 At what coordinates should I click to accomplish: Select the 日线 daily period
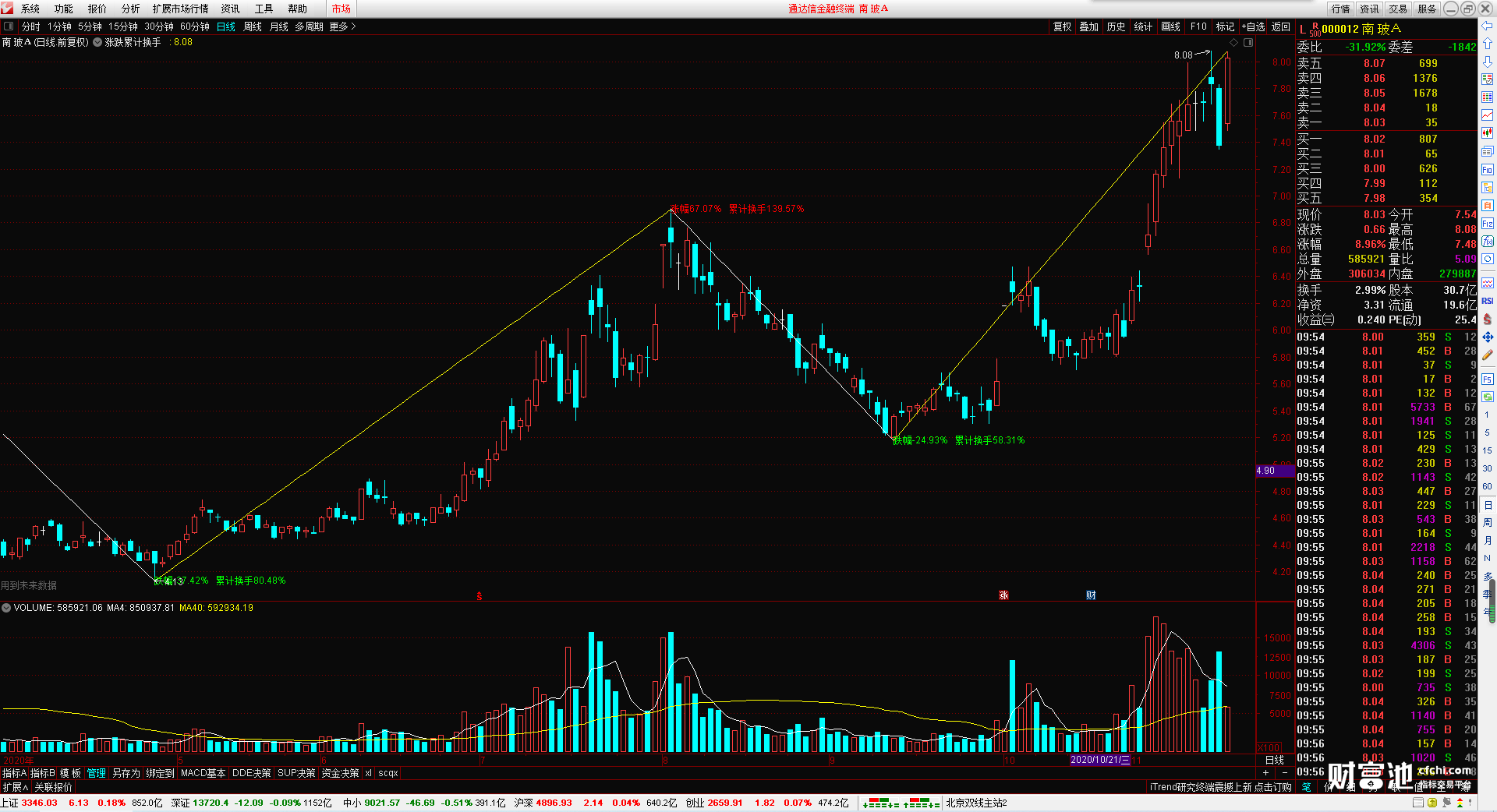[226, 26]
